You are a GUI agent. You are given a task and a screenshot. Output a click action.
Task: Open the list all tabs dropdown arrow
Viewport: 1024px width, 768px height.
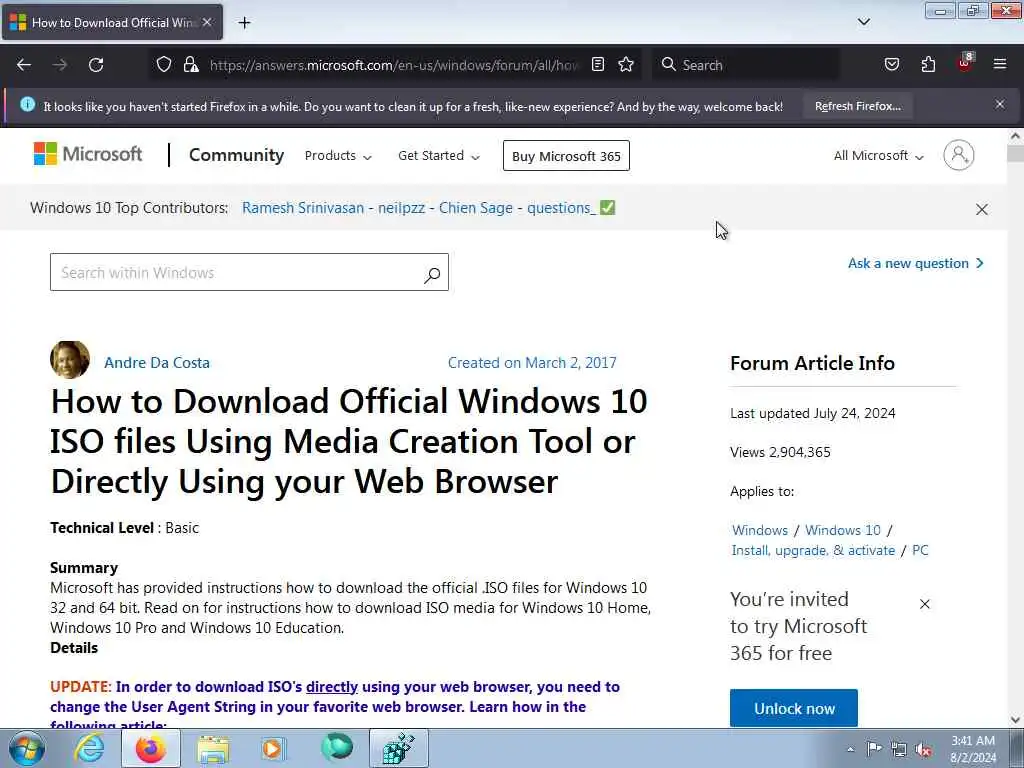point(863,22)
